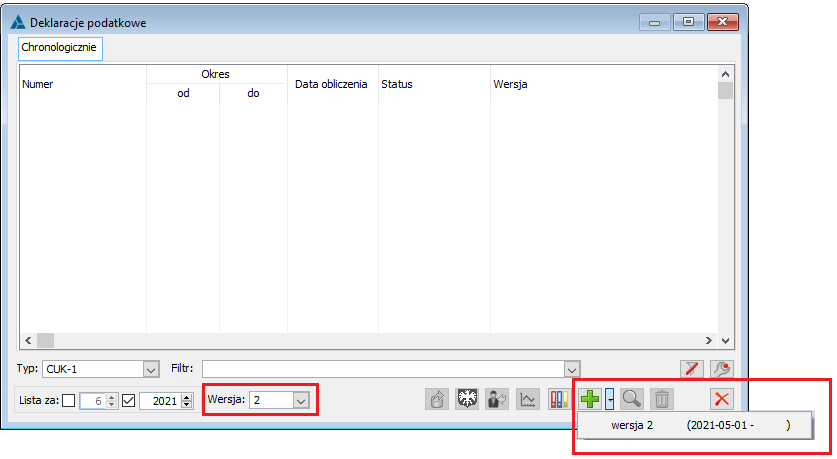Click the red X close icon
Screen dimensions: 837x459
pos(722,399)
